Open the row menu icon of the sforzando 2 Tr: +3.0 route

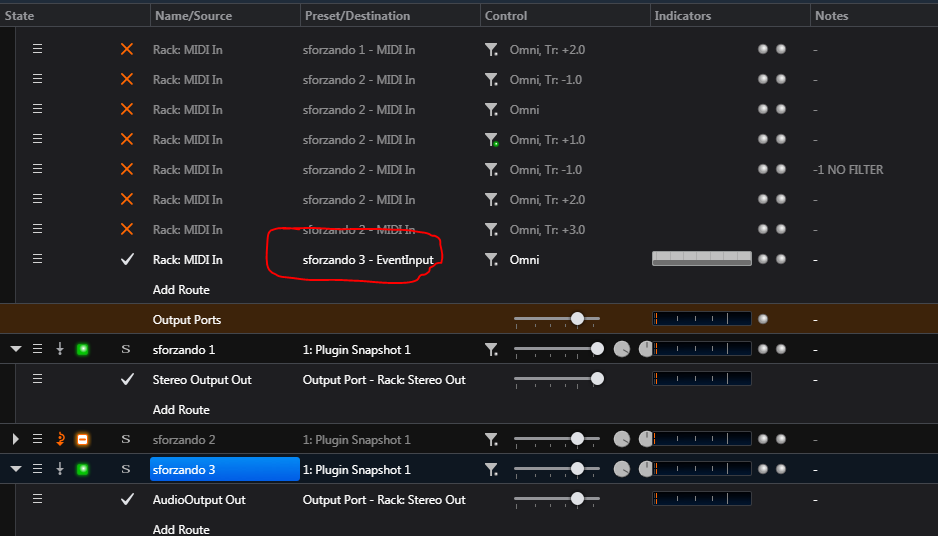click(37, 229)
